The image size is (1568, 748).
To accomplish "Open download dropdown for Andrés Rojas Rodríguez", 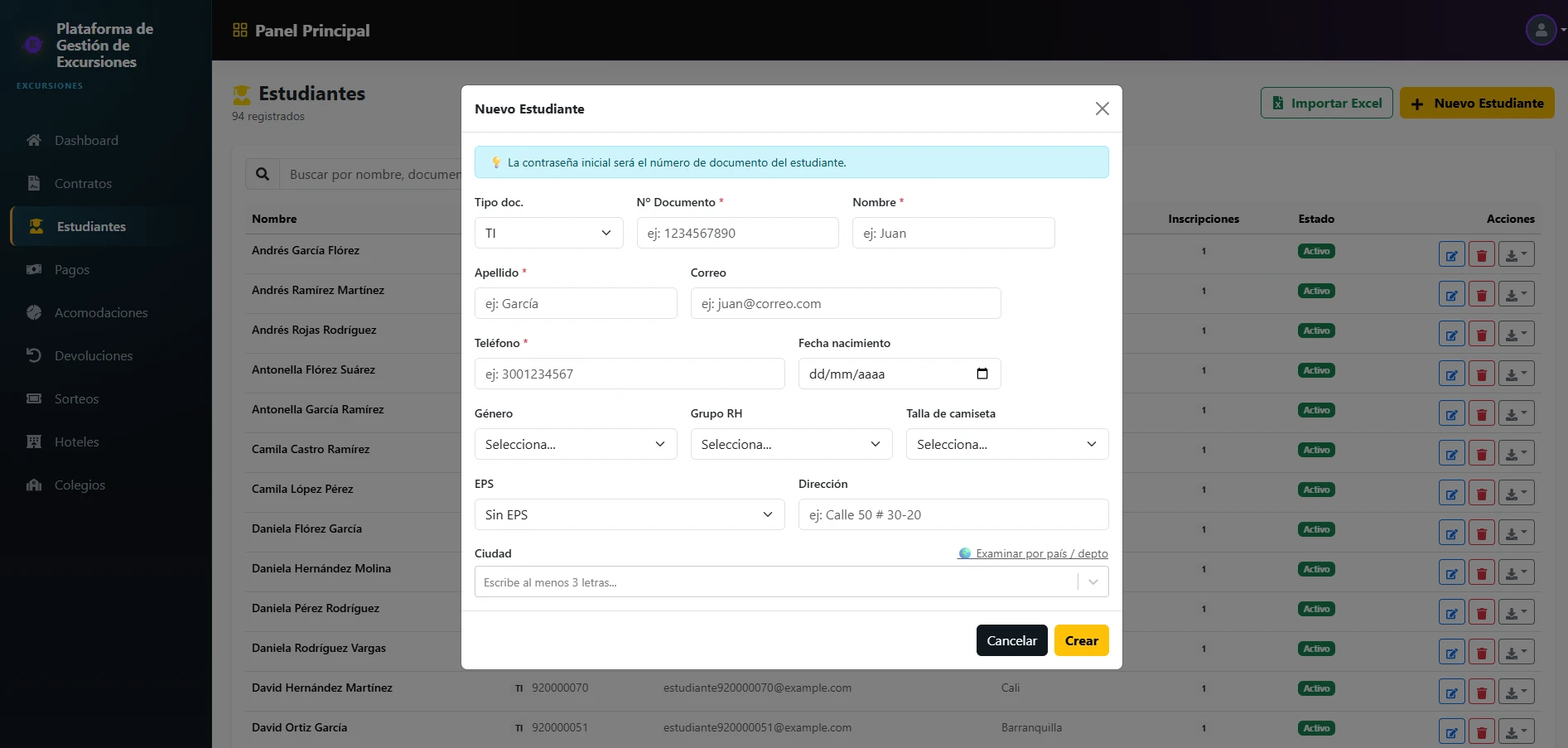I will 1516,334.
